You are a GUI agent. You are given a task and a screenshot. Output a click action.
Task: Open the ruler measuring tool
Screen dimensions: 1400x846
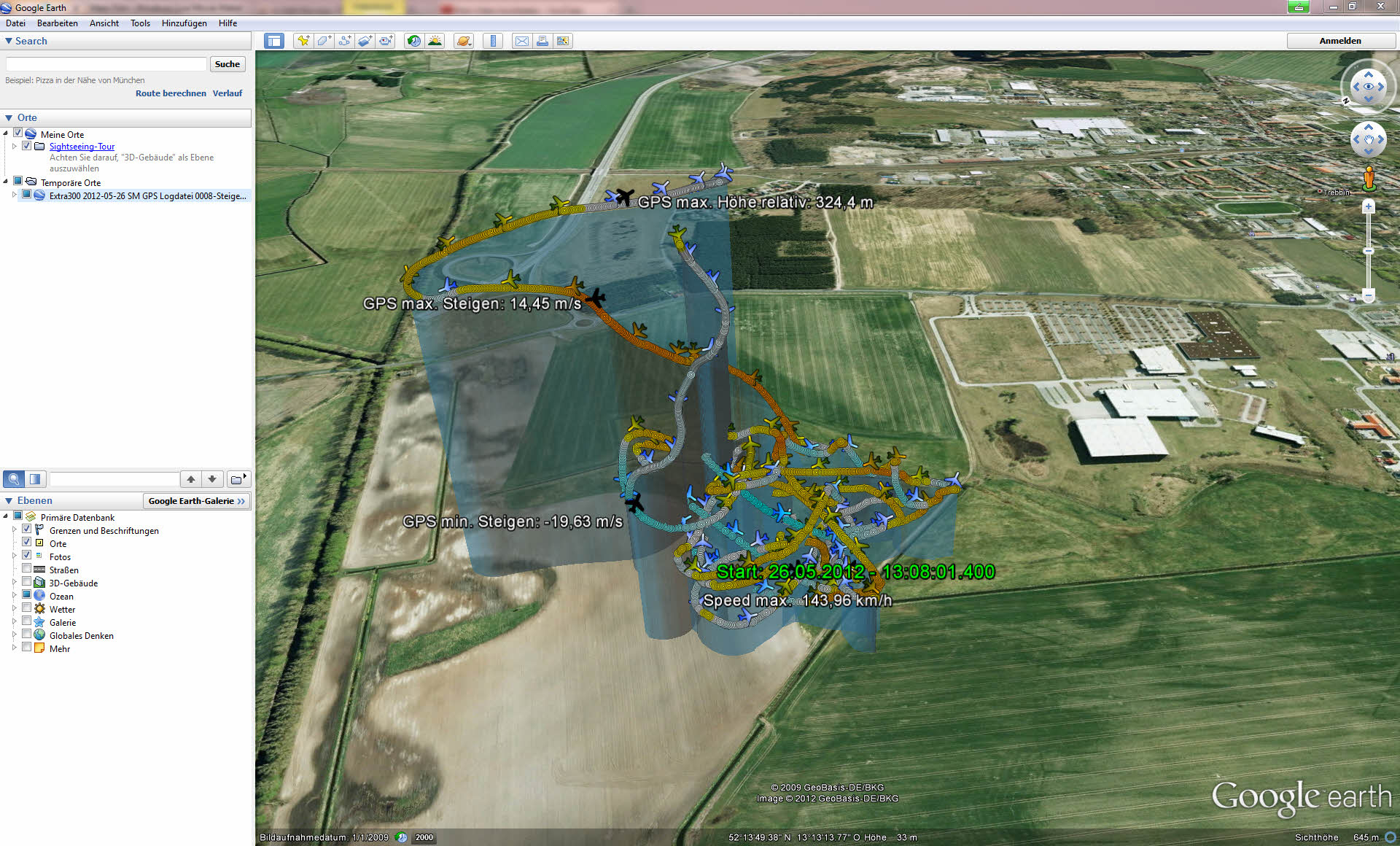coord(493,41)
